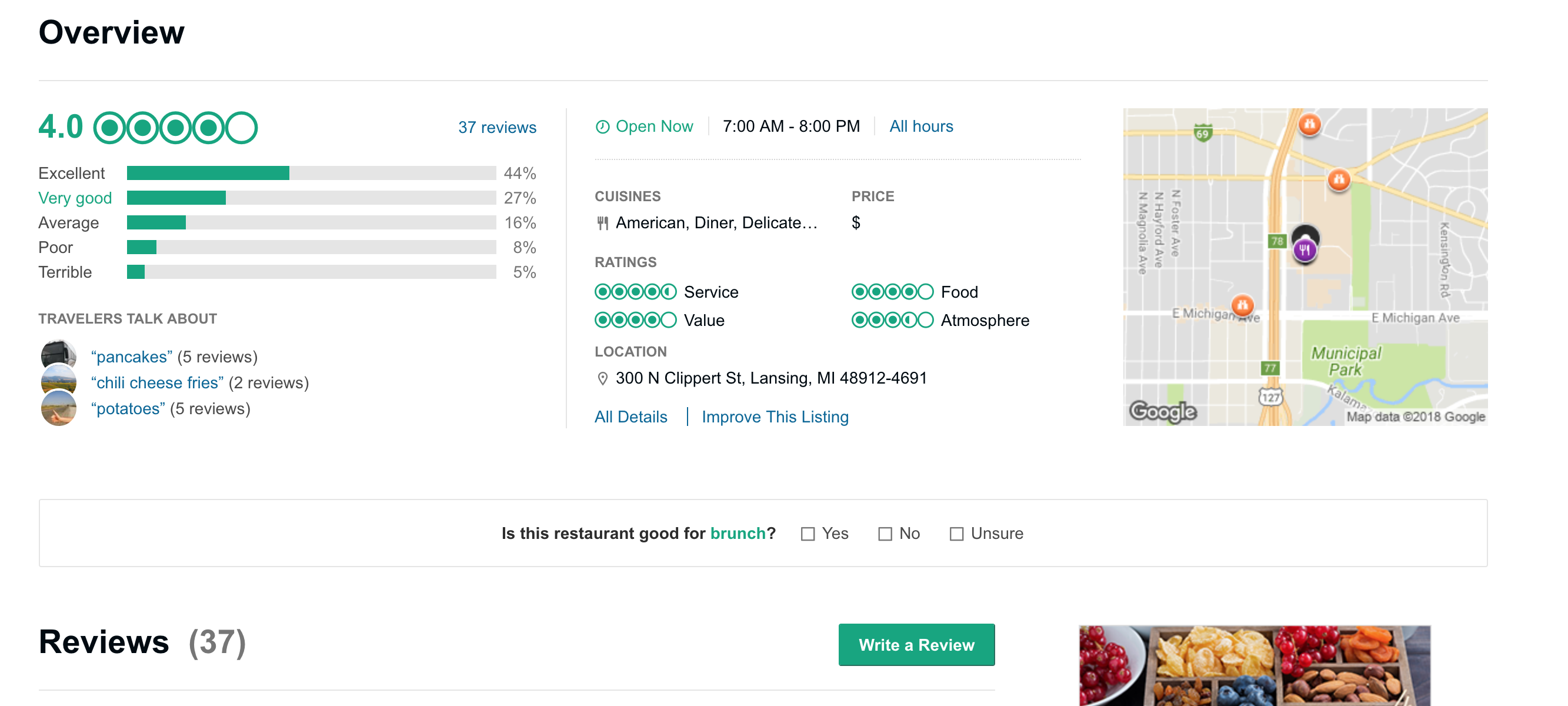Check No for good for brunch
The width and height of the screenshot is (1568, 706).
pos(885,534)
